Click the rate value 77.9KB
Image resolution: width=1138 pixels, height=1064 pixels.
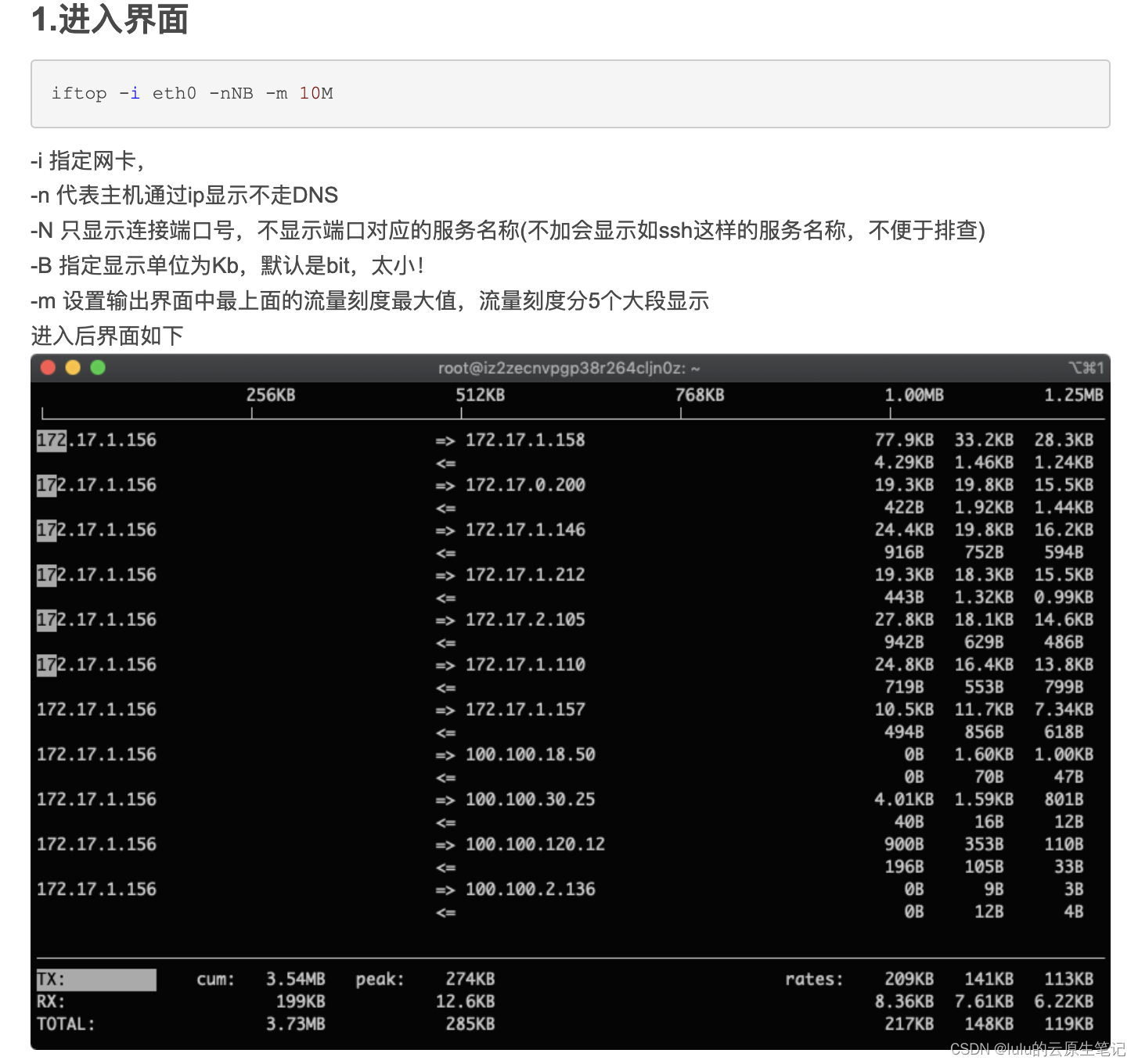904,440
